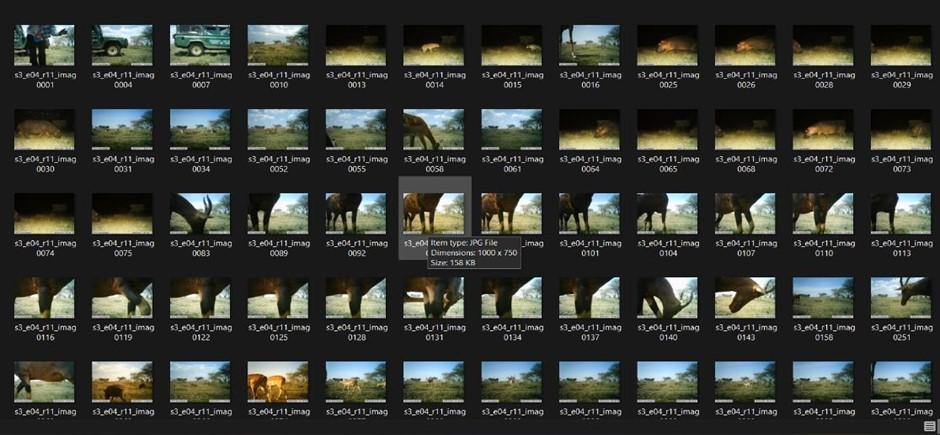The image size is (940, 435).
Task: Select the hippo thumbnail for image 0030
Action: 44,129
